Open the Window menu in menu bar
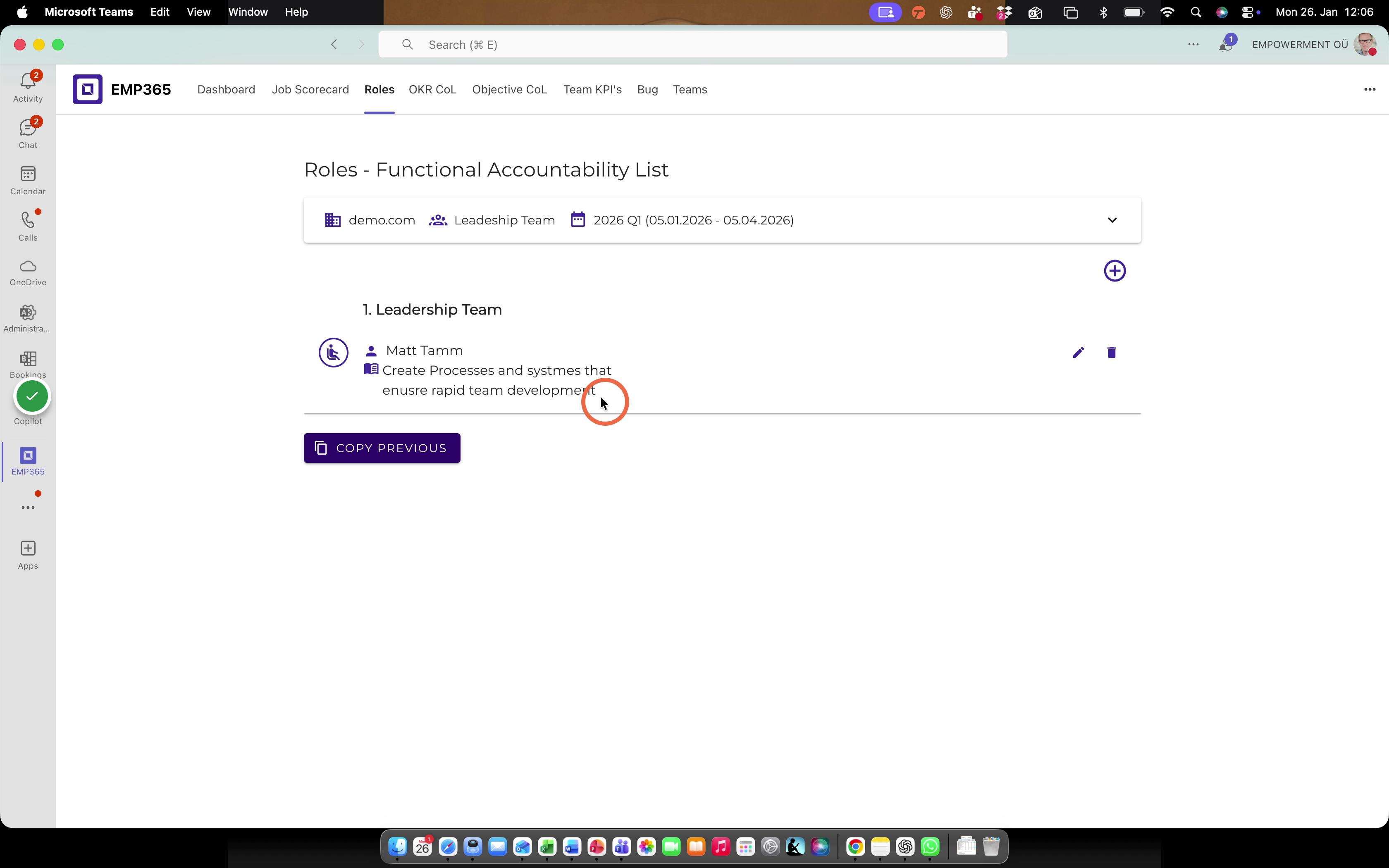This screenshot has width=1389, height=868. pyautogui.click(x=248, y=12)
